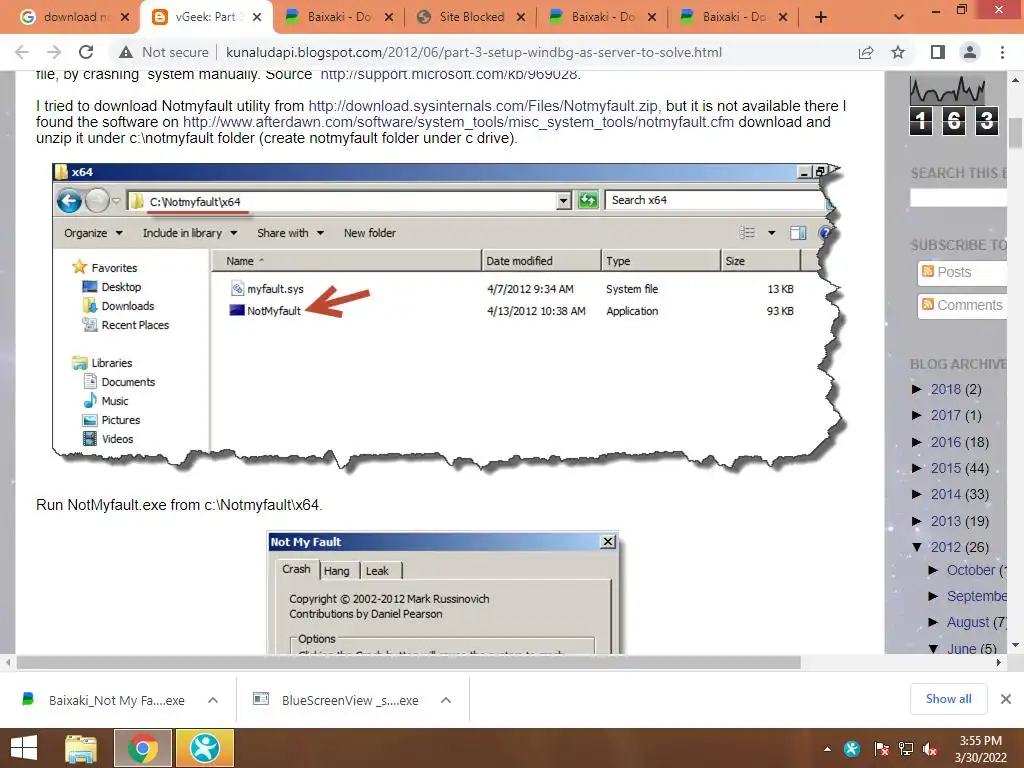The width and height of the screenshot is (1024, 768).
Task: Click the network tray icon
Action: tap(906, 749)
